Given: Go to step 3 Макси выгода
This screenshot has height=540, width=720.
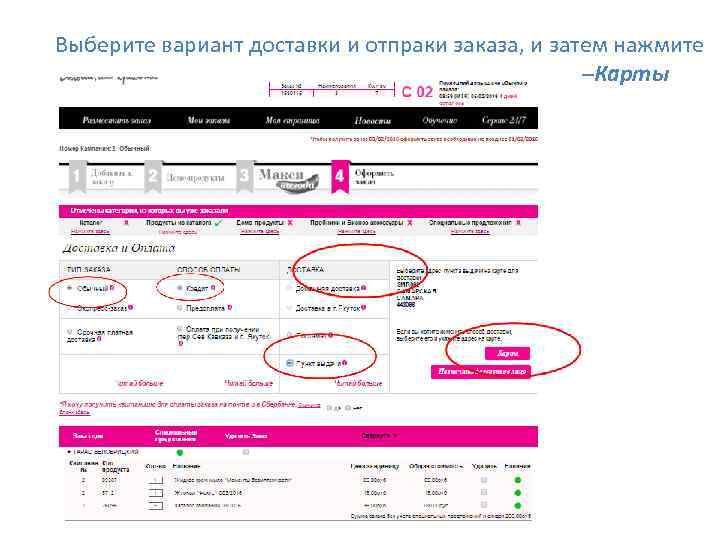Looking at the screenshot, I should pyautogui.click(x=277, y=178).
